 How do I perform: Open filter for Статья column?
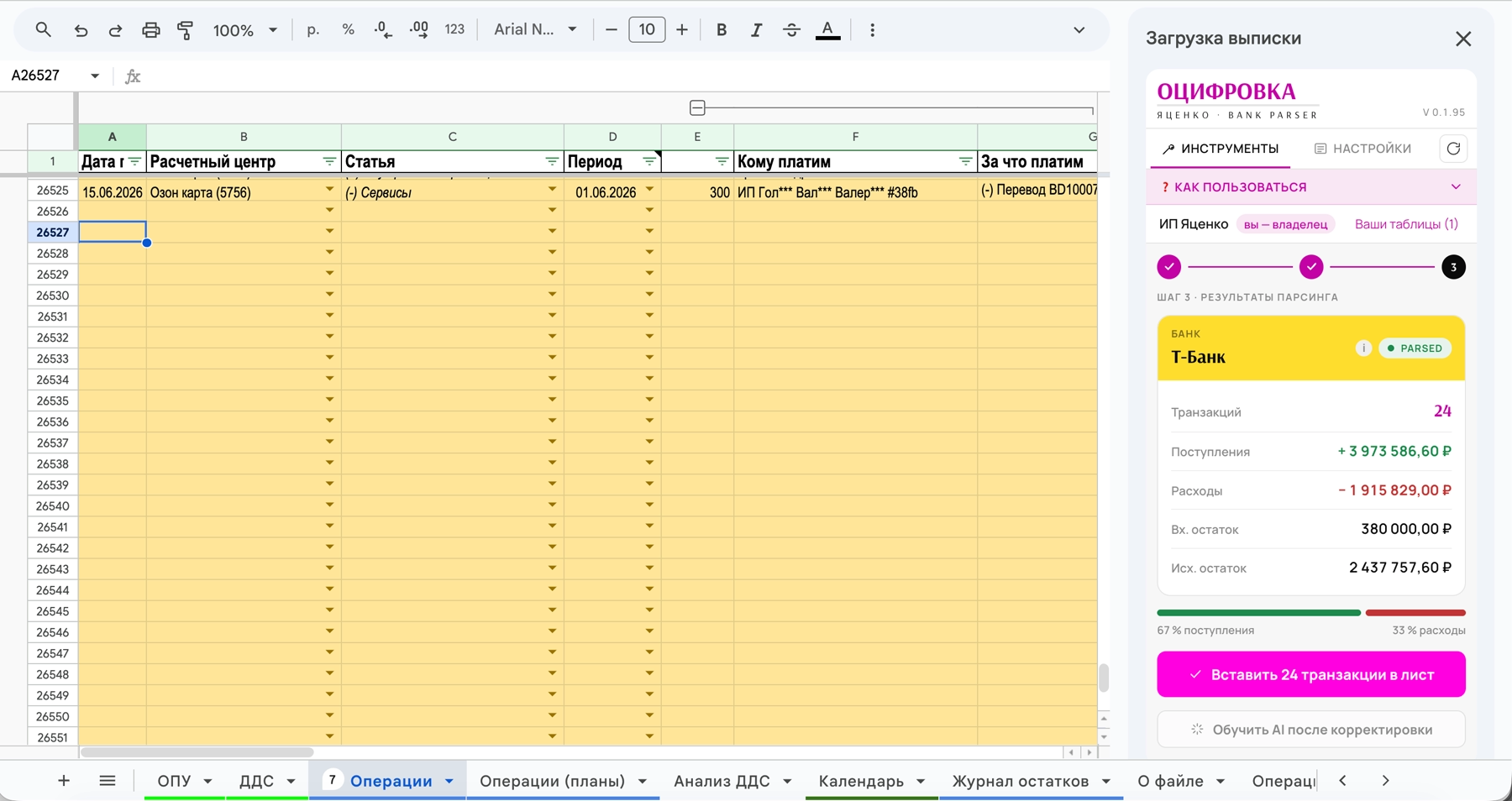(552, 161)
